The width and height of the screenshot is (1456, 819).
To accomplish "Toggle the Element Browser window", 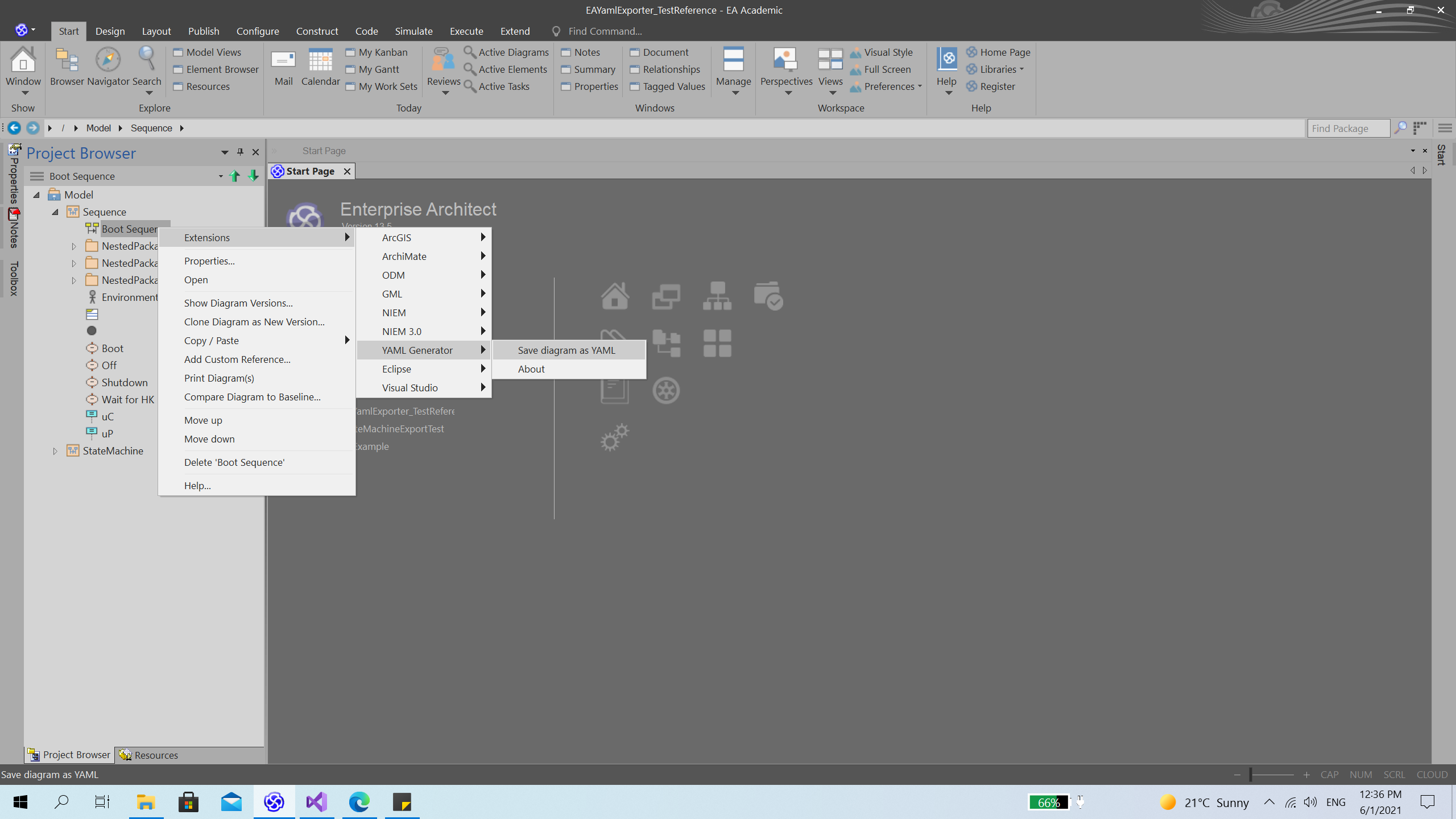I will coord(216,69).
